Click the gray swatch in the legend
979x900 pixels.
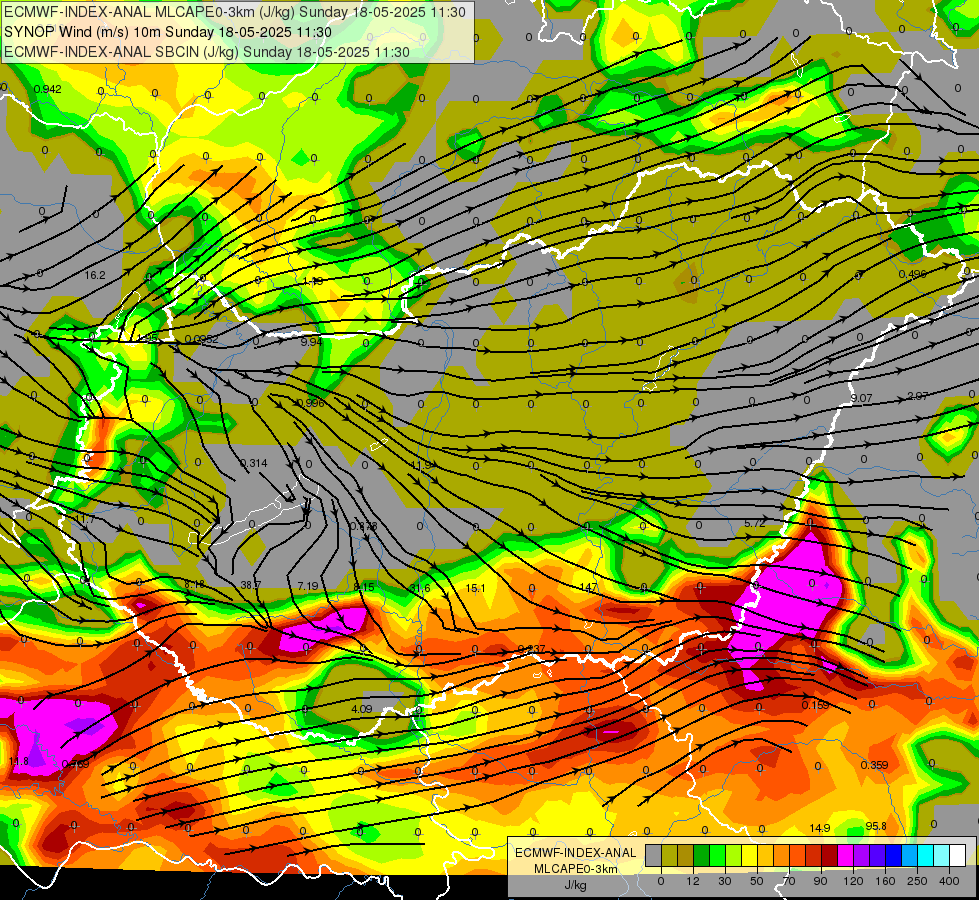click(653, 856)
